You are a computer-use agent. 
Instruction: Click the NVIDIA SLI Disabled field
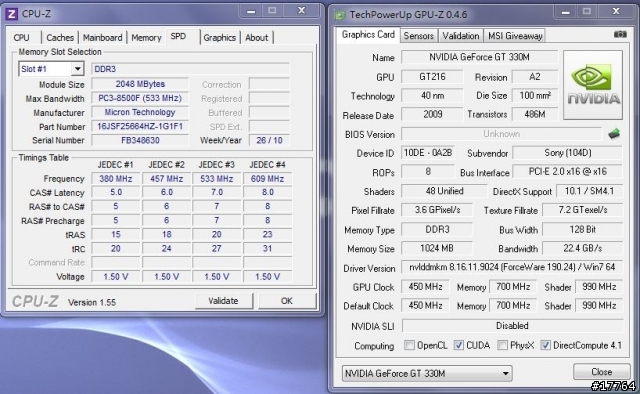click(x=512, y=326)
